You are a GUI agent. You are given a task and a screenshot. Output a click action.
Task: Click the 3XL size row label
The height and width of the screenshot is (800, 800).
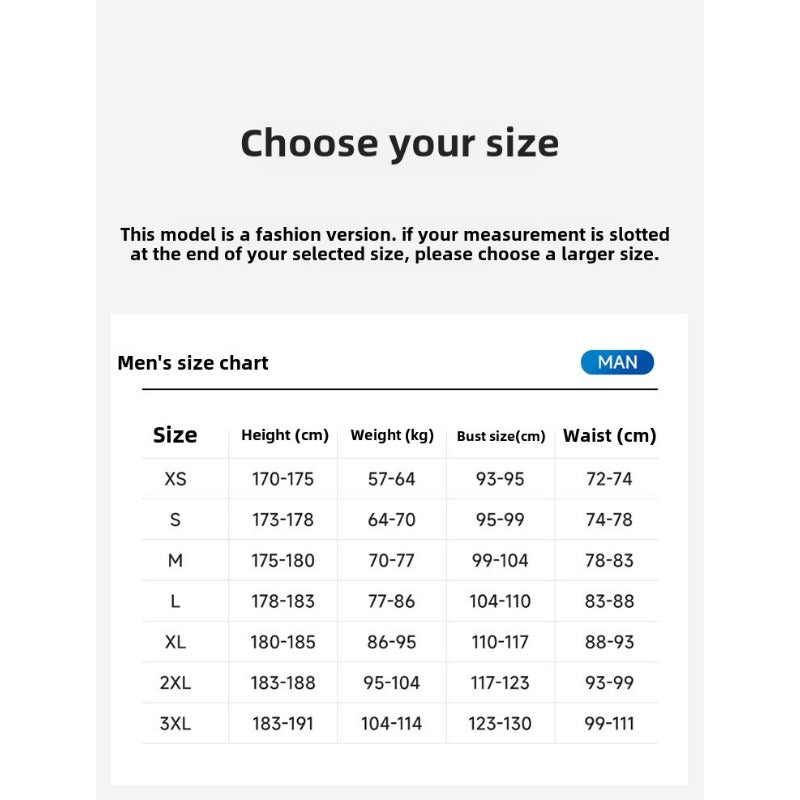(x=175, y=724)
